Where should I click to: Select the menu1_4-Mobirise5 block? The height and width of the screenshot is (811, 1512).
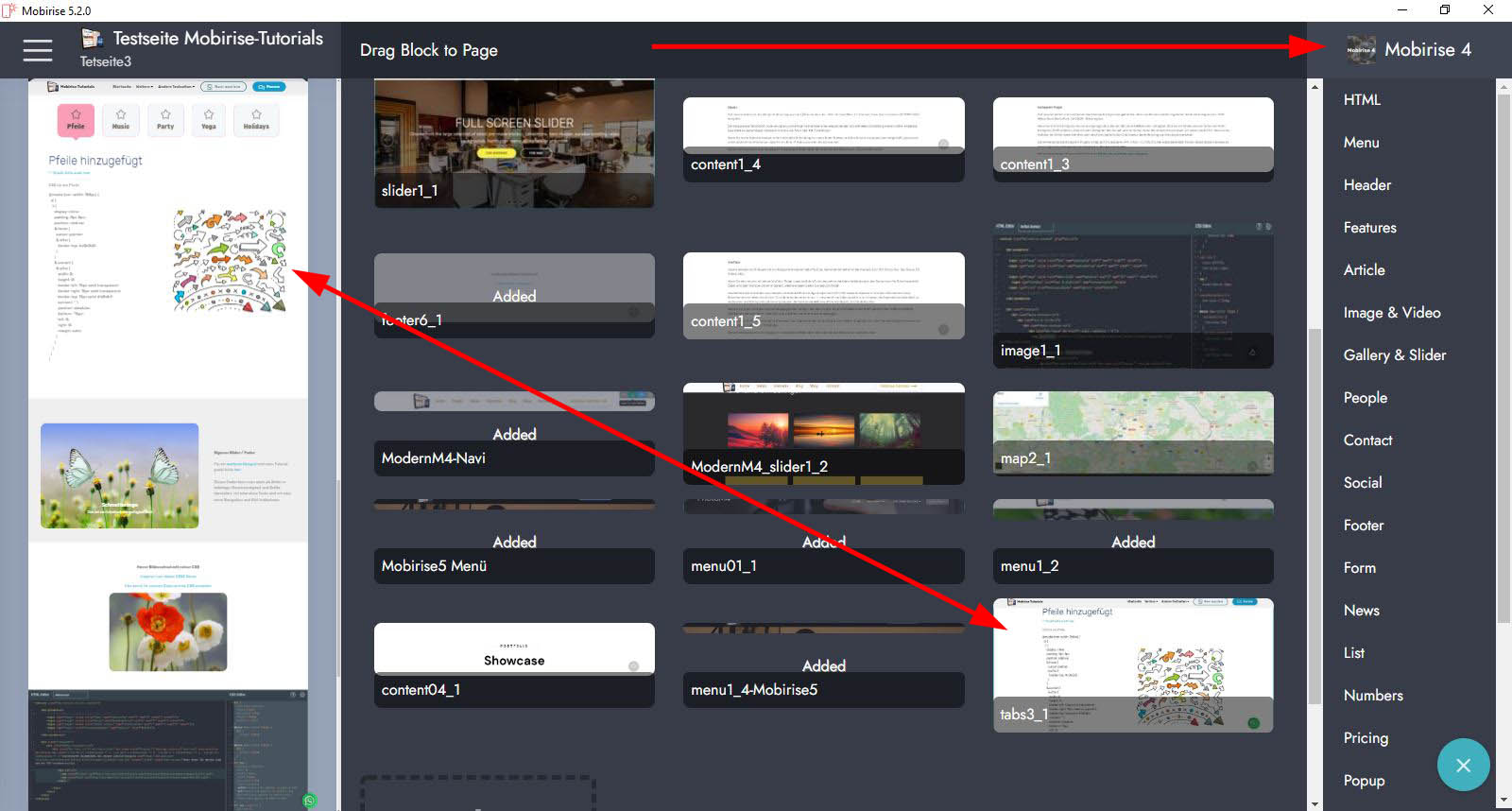(824, 665)
